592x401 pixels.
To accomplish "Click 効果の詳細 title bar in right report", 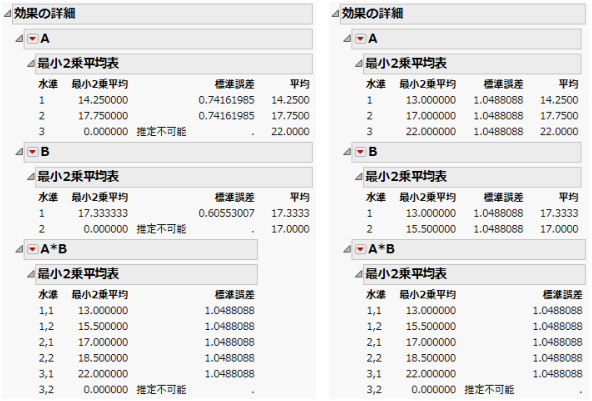I will (x=463, y=14).
